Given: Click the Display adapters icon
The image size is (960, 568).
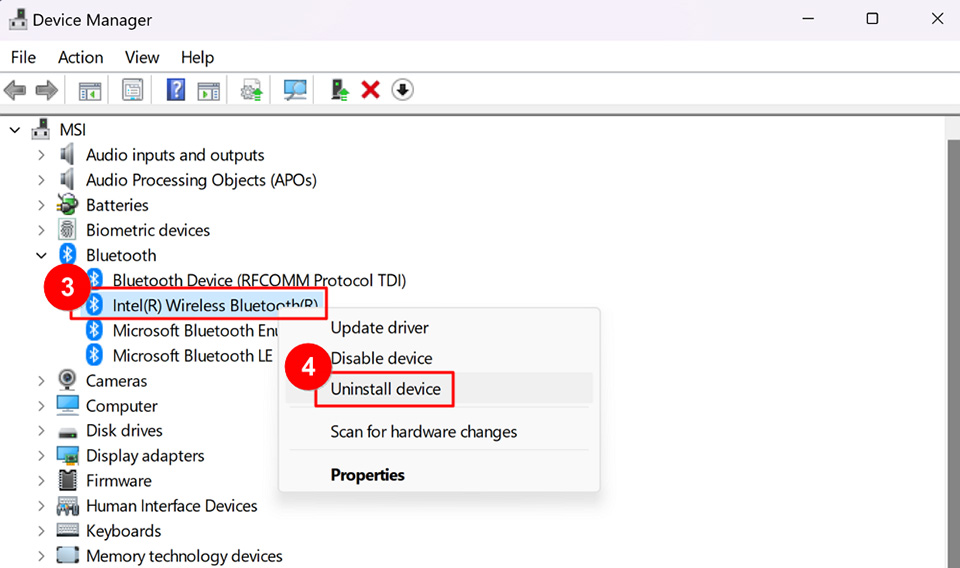Looking at the screenshot, I should pyautogui.click(x=67, y=455).
